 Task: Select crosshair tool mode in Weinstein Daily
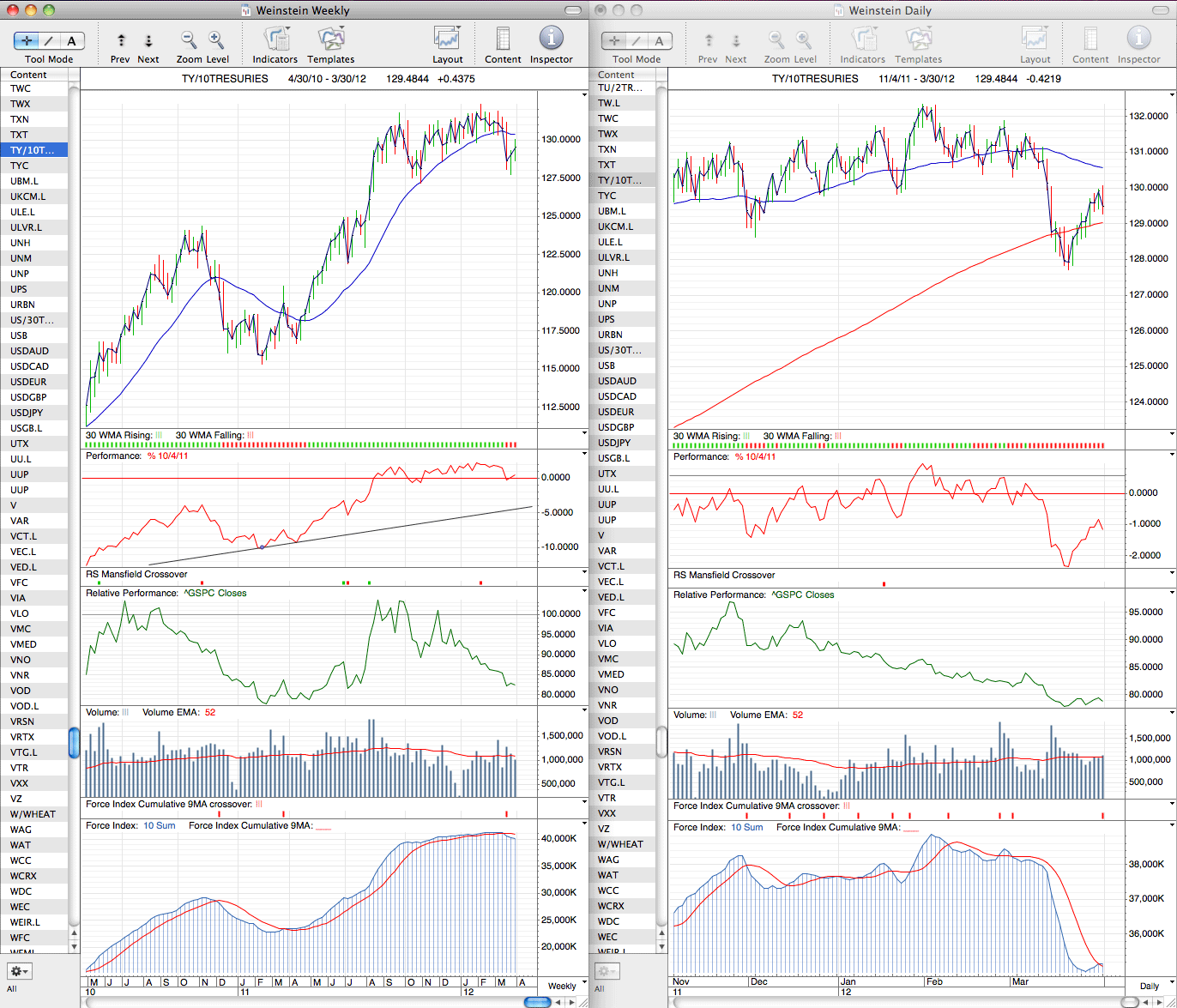coord(614,40)
